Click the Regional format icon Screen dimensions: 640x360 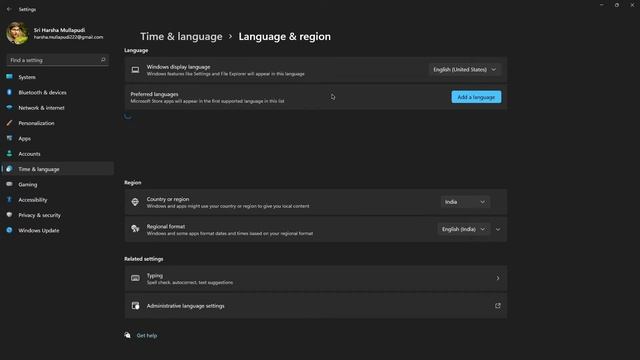135,229
